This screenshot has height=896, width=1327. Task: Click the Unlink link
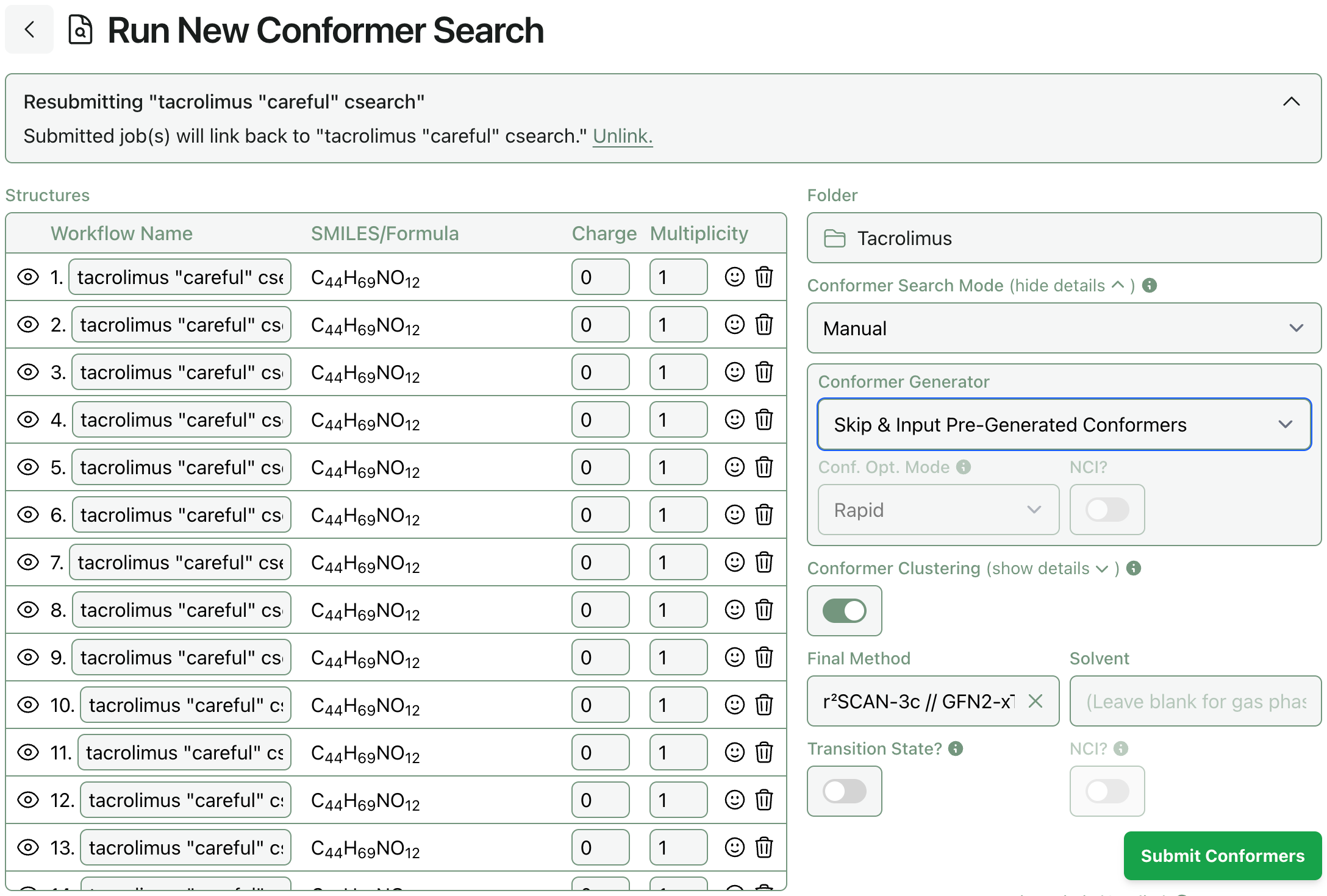622,136
